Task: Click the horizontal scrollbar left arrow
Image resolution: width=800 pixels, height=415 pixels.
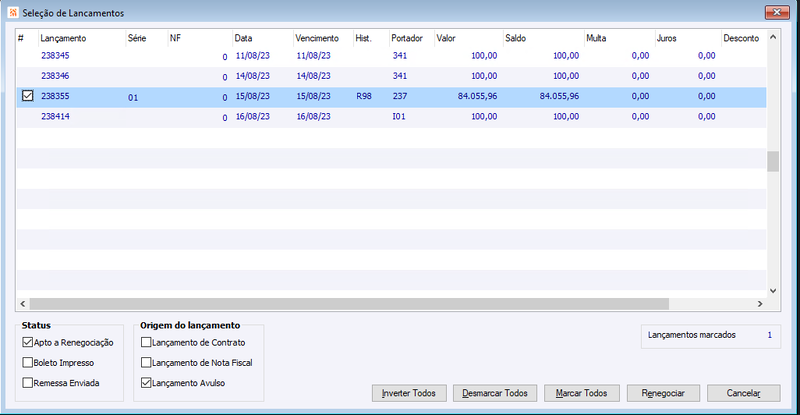Action: click(x=23, y=304)
